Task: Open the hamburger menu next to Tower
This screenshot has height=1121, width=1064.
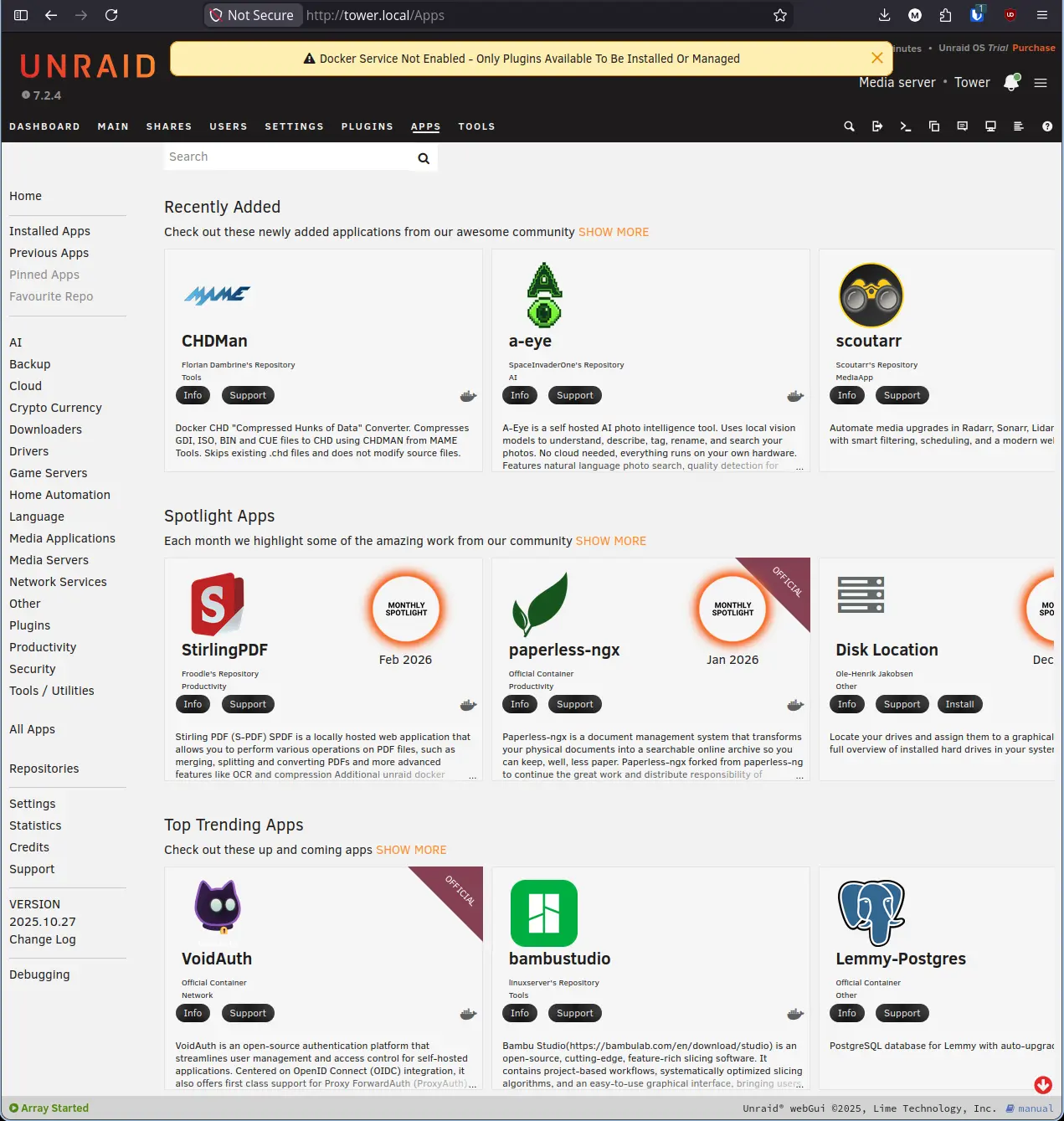Action: (x=1041, y=83)
